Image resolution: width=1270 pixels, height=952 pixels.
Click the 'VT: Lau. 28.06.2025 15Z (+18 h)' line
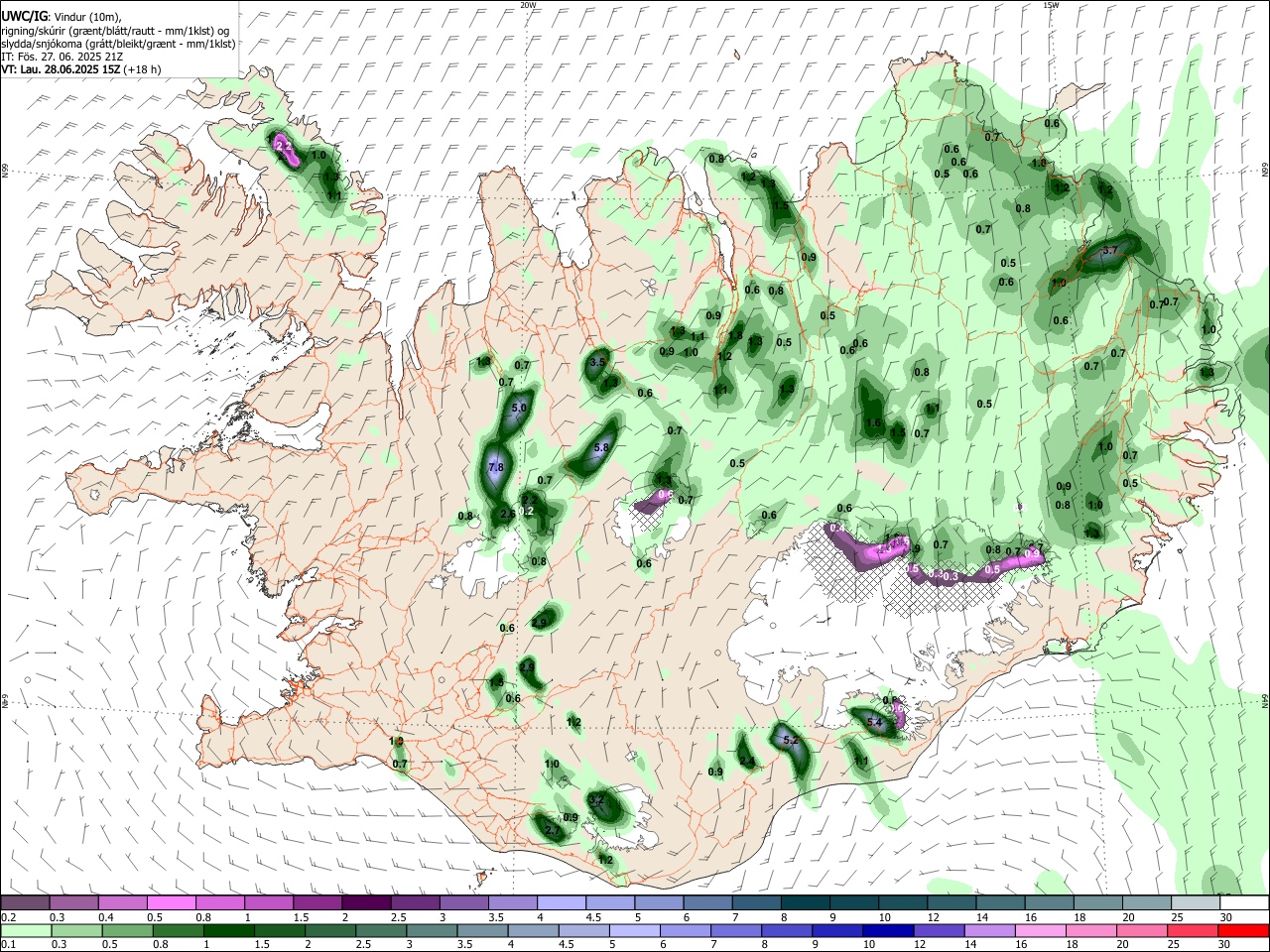click(81, 69)
